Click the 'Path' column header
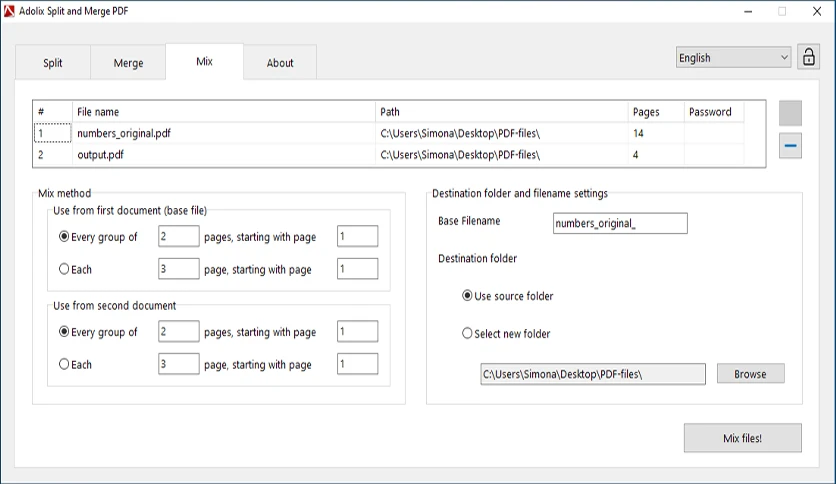Viewport: 836px width, 484px height. point(502,112)
